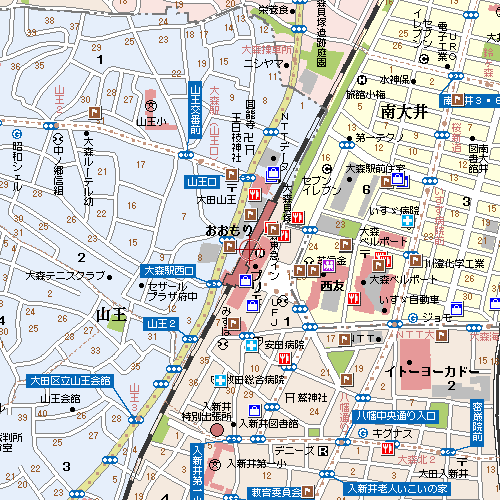The width and height of the screenshot is (500, 500).
Task: Click the red circle at 入新井特別出張所
Action: (217, 430)
